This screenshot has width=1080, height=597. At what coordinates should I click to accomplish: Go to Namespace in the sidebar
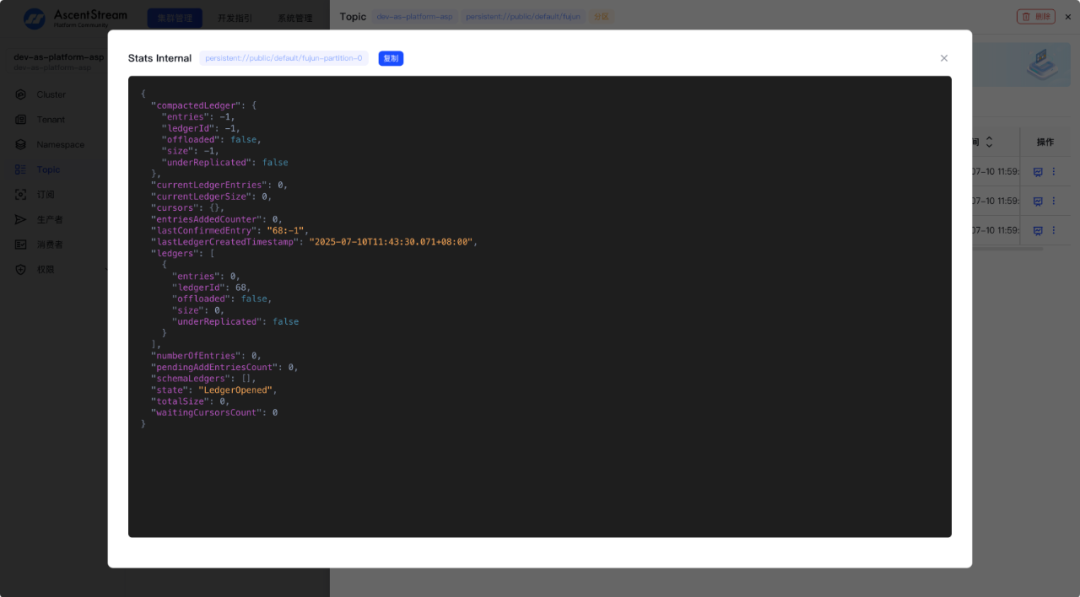tap(60, 145)
